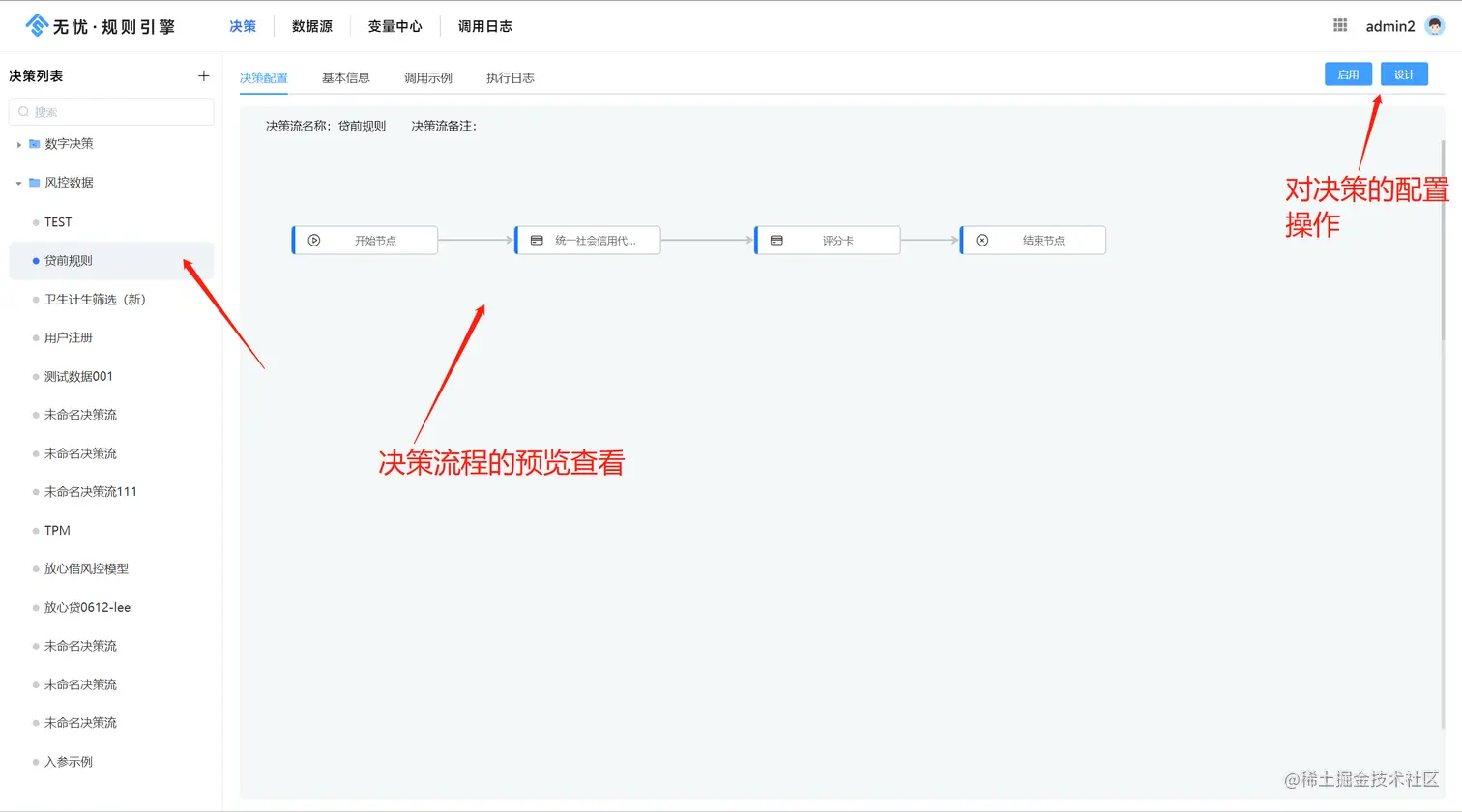This screenshot has width=1462, height=812.
Task: Click the play icon in 开始节点
Action: (x=314, y=241)
